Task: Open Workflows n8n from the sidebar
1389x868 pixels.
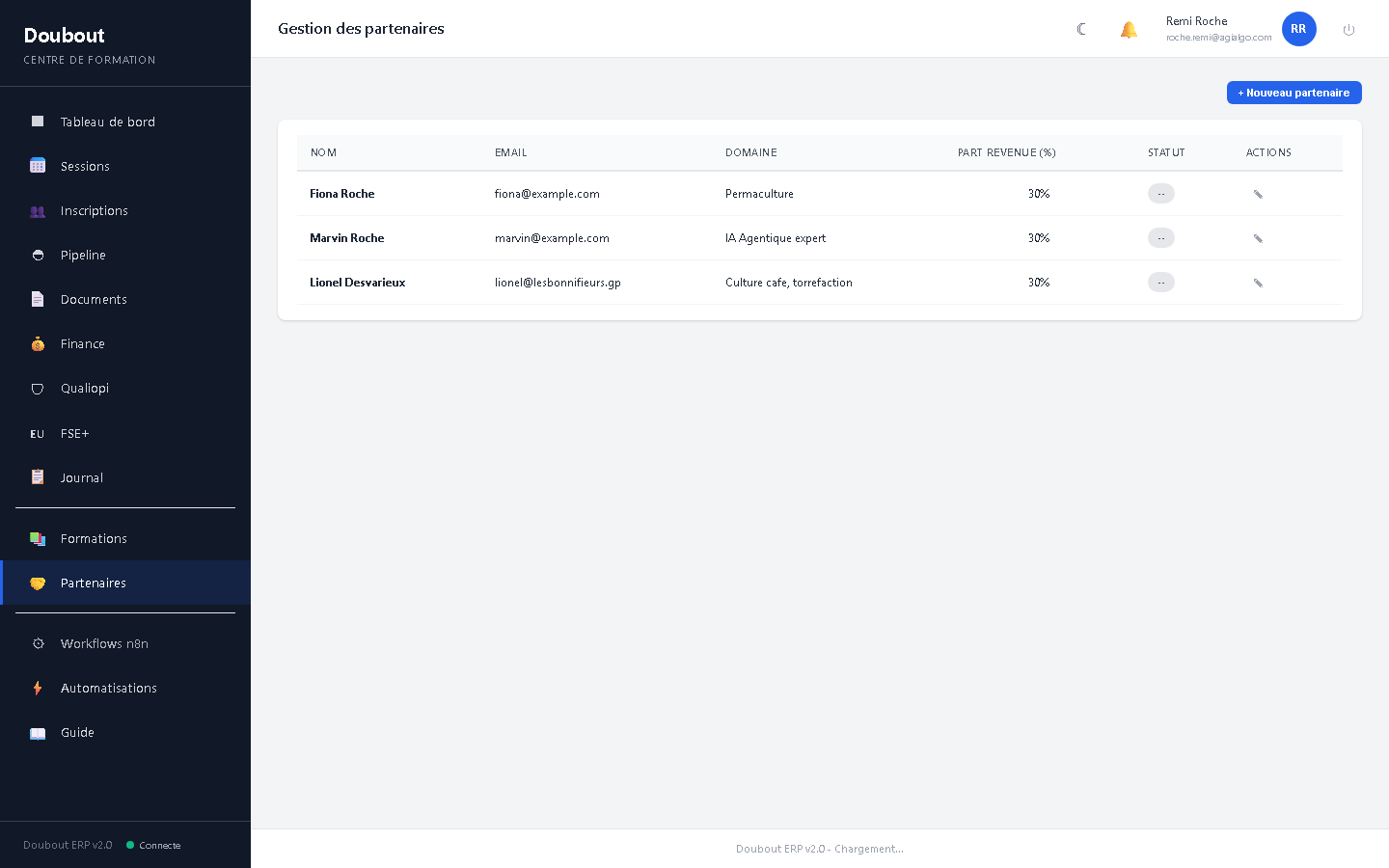Action: [104, 643]
